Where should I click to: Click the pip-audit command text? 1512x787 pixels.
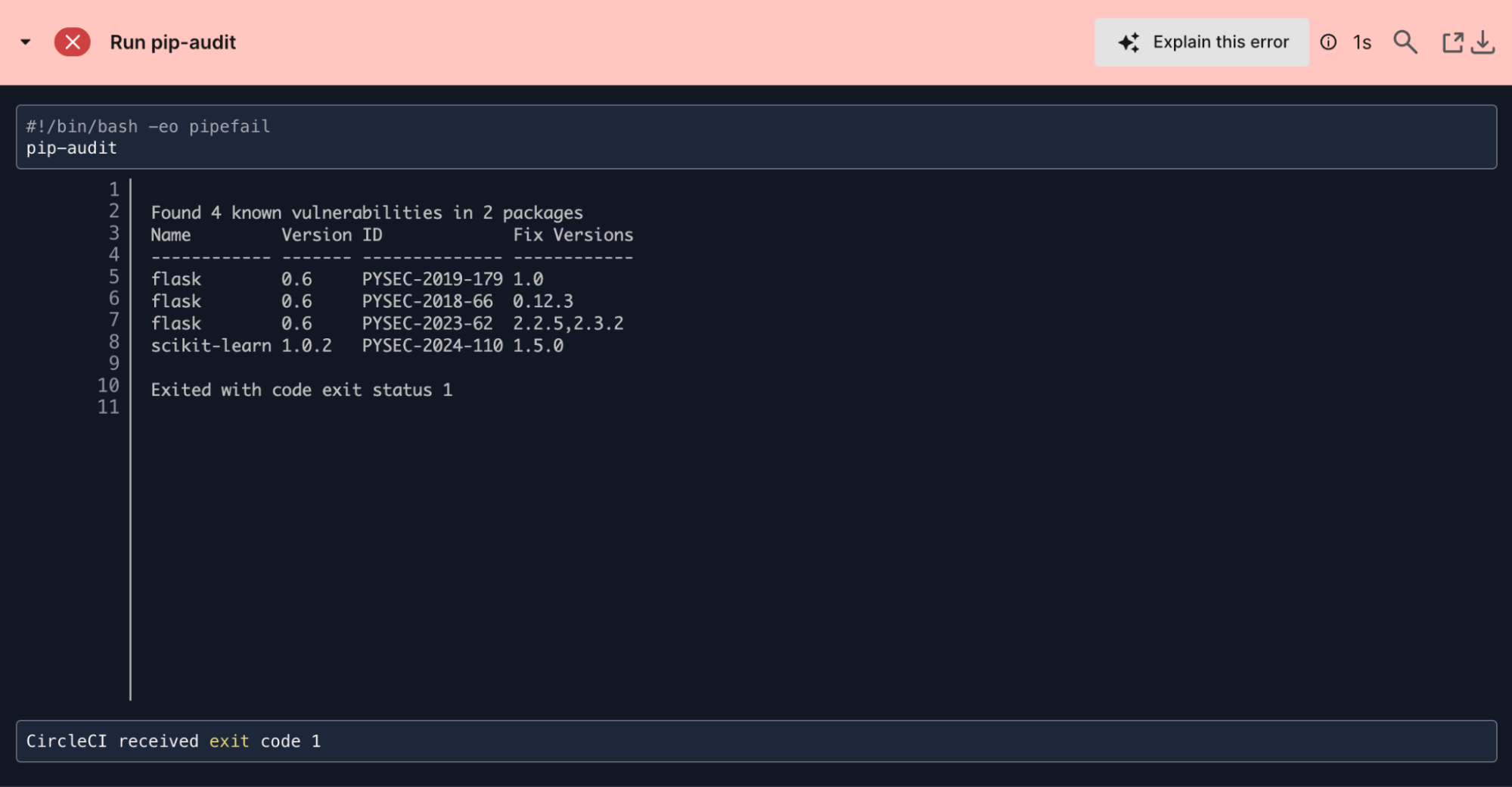coord(70,148)
